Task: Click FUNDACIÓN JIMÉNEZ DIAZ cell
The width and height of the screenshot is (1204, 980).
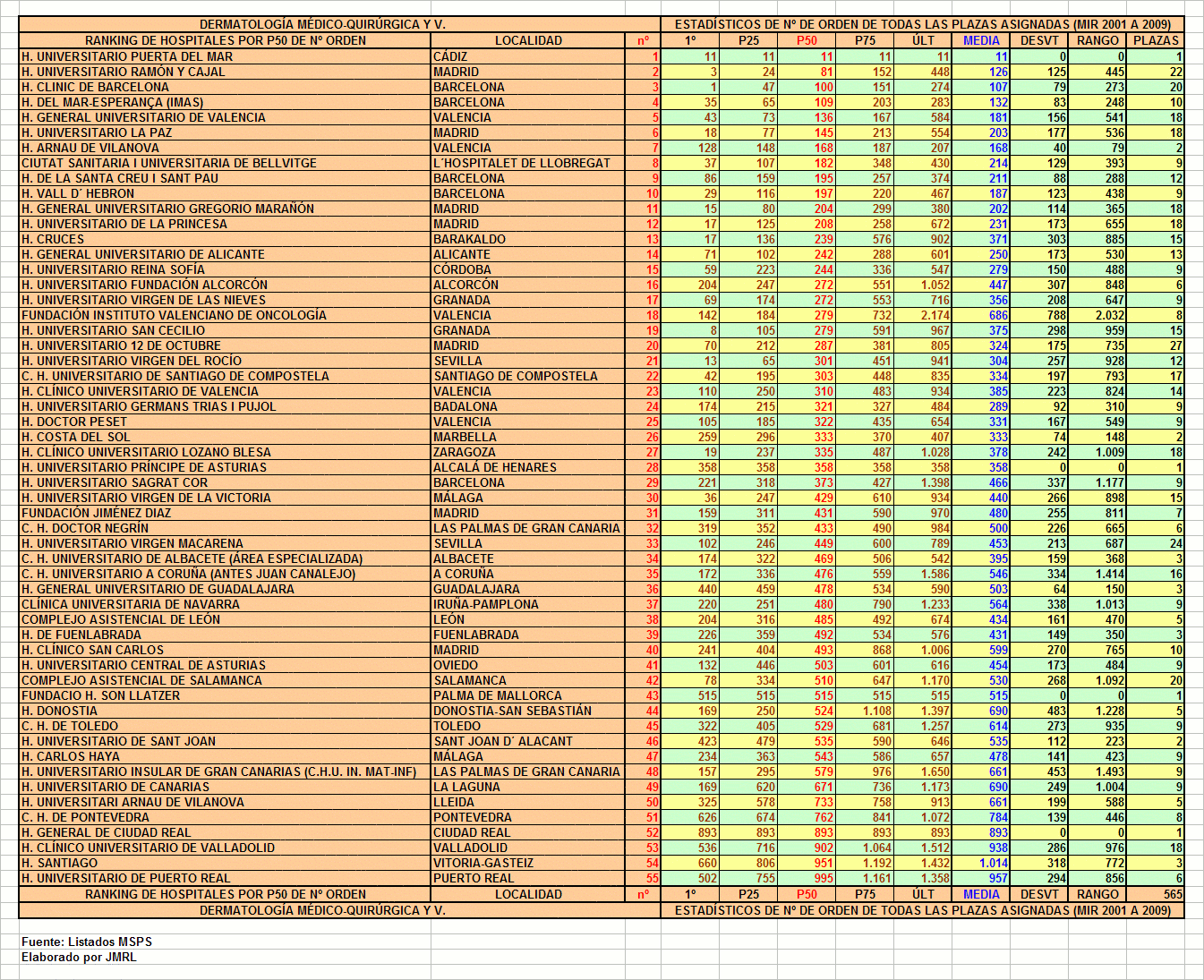Action: coord(225,513)
